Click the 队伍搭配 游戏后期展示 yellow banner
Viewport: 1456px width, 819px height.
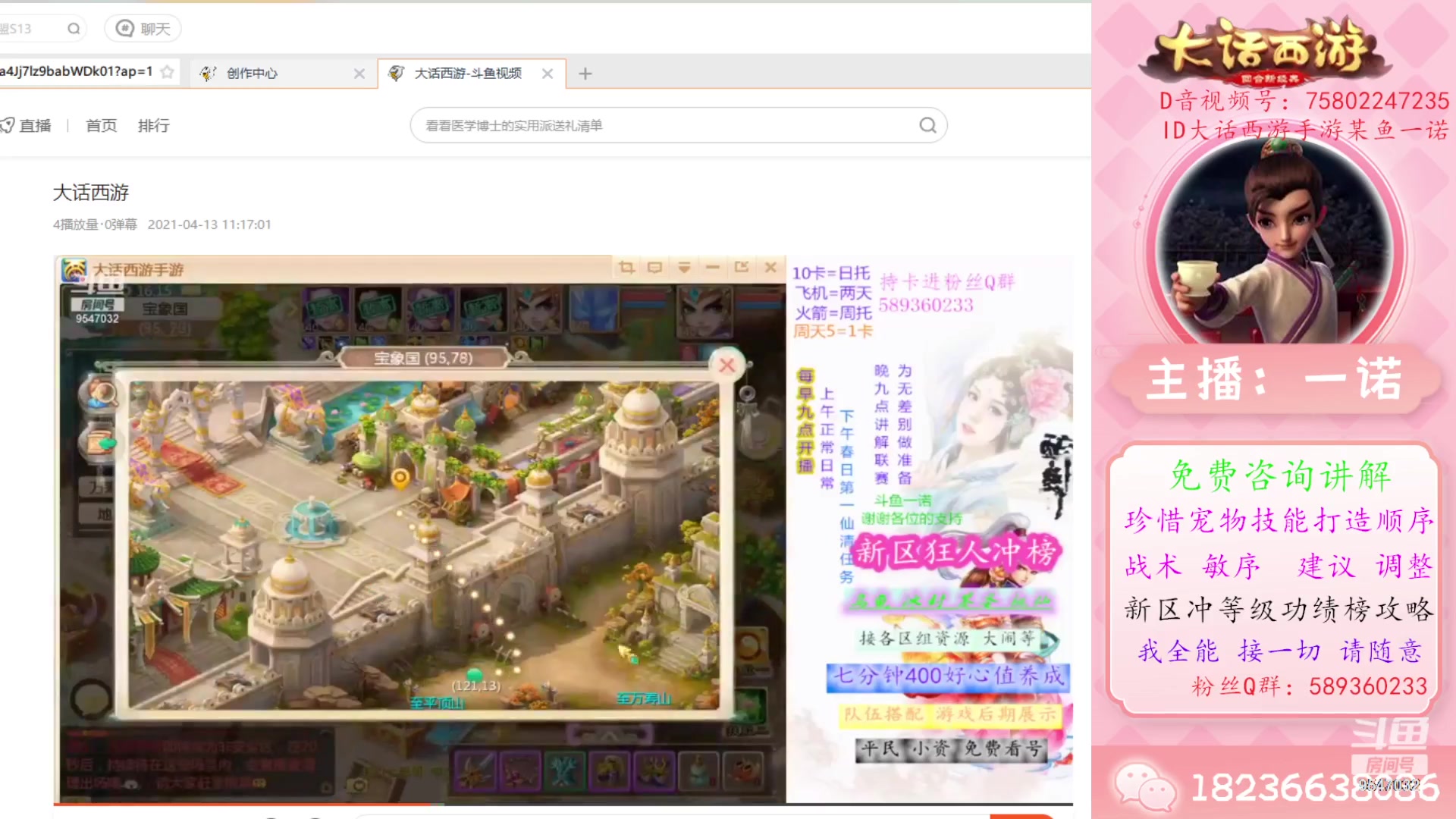(x=951, y=714)
